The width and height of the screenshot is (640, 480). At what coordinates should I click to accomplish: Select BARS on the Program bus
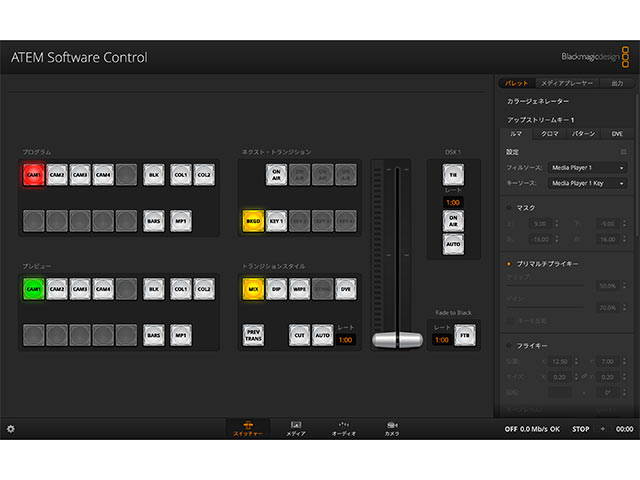coord(154,221)
